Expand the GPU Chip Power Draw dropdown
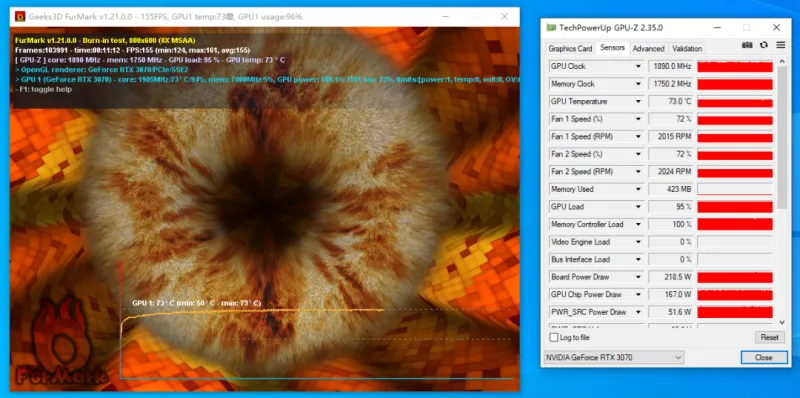This screenshot has width=800, height=398. pyautogui.click(x=638, y=294)
